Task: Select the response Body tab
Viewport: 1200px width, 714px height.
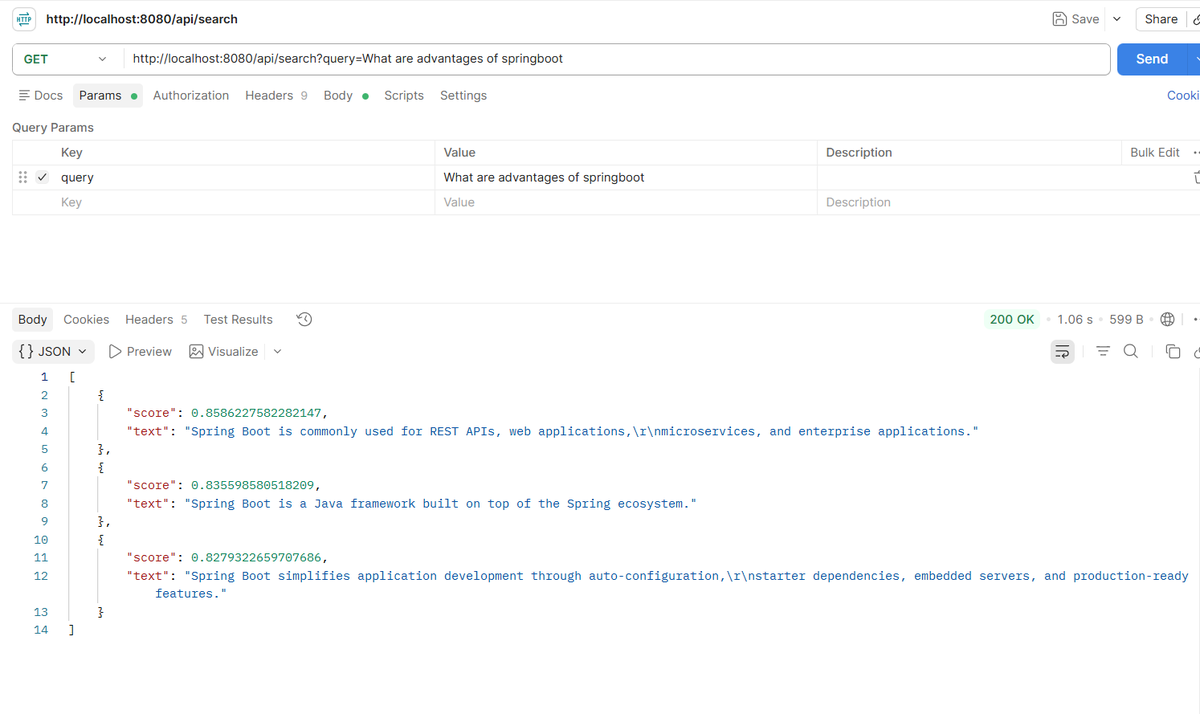Action: coord(32,319)
